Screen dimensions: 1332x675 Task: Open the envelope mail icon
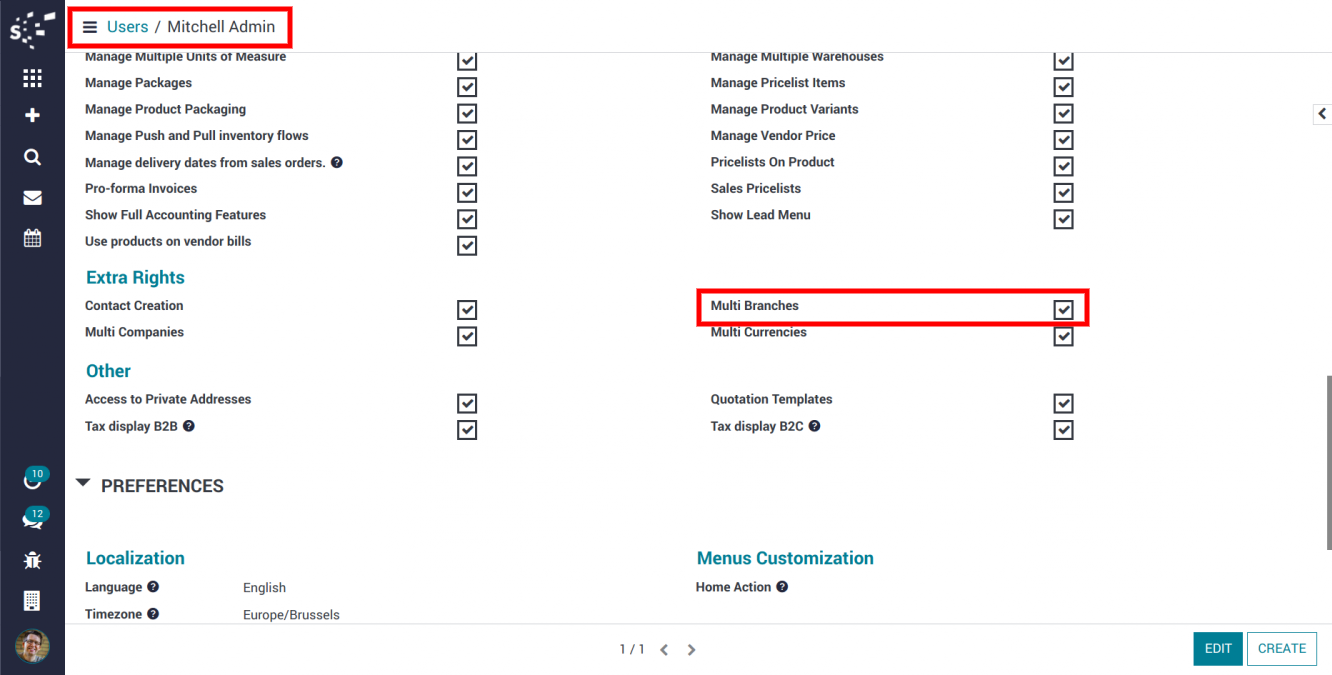(32, 198)
